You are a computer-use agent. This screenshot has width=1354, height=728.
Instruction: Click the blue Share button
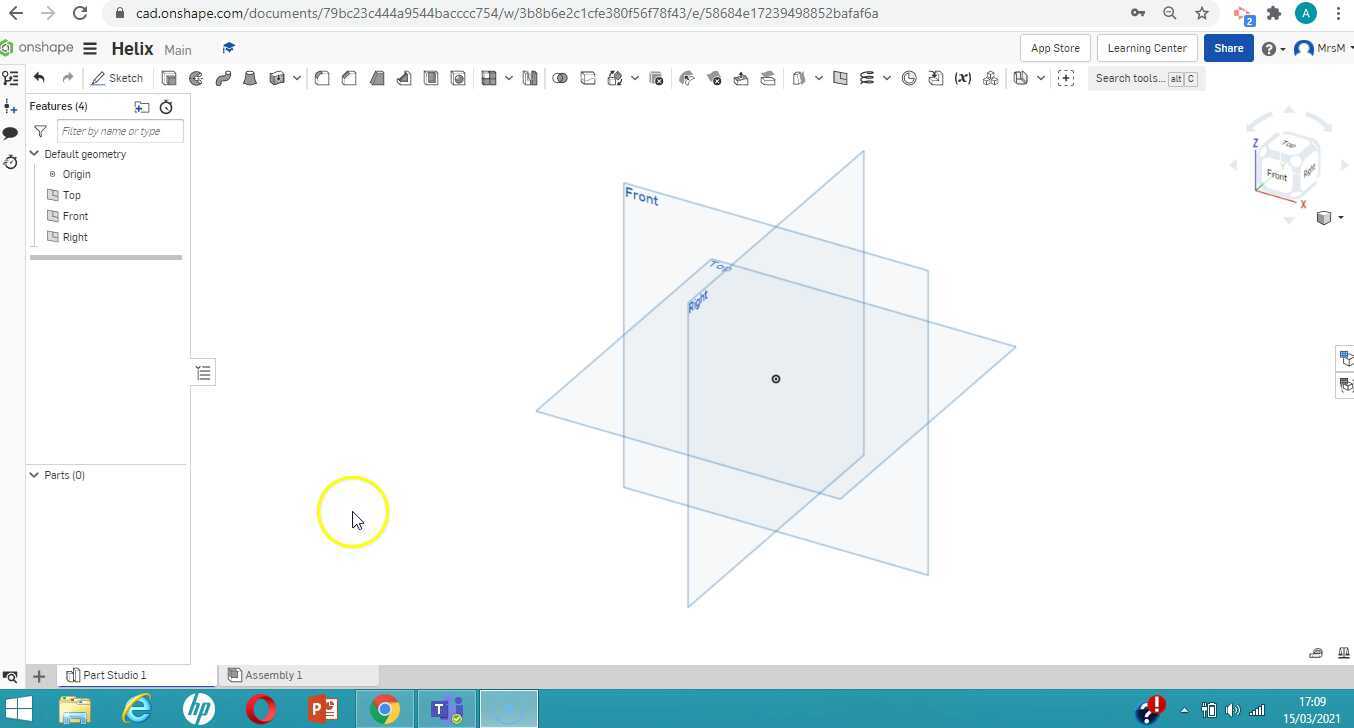coord(1228,48)
